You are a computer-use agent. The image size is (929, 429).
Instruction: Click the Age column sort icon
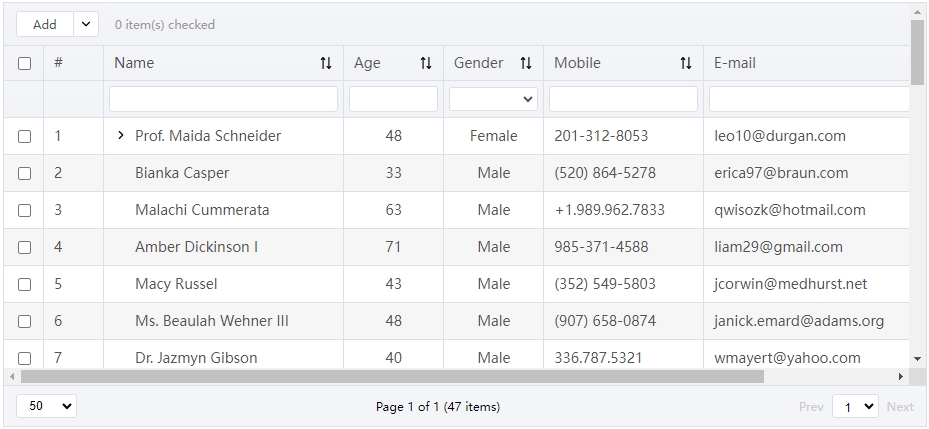(x=426, y=63)
